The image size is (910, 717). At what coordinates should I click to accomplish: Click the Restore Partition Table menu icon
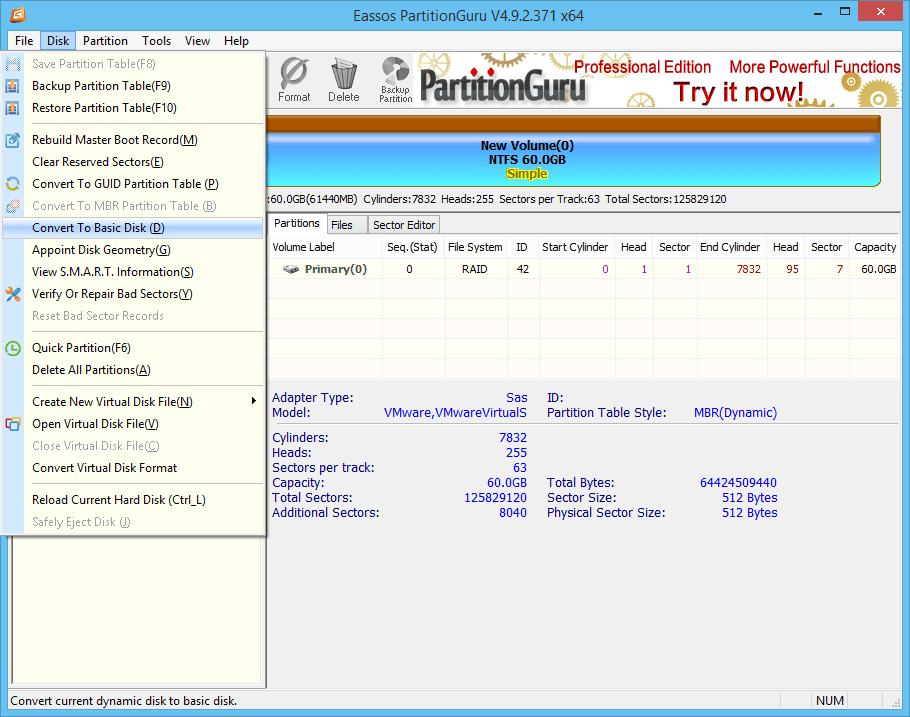(12, 108)
